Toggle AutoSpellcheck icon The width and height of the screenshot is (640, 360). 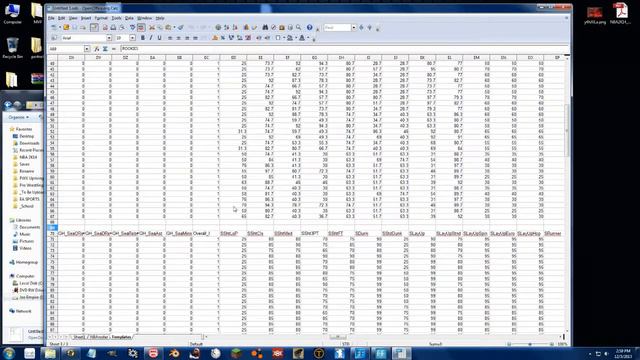[141, 27]
